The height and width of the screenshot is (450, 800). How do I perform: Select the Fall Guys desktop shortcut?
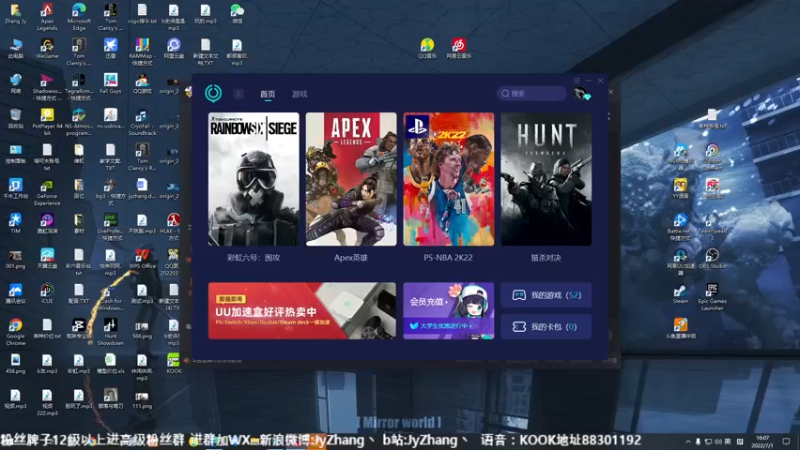(110, 84)
